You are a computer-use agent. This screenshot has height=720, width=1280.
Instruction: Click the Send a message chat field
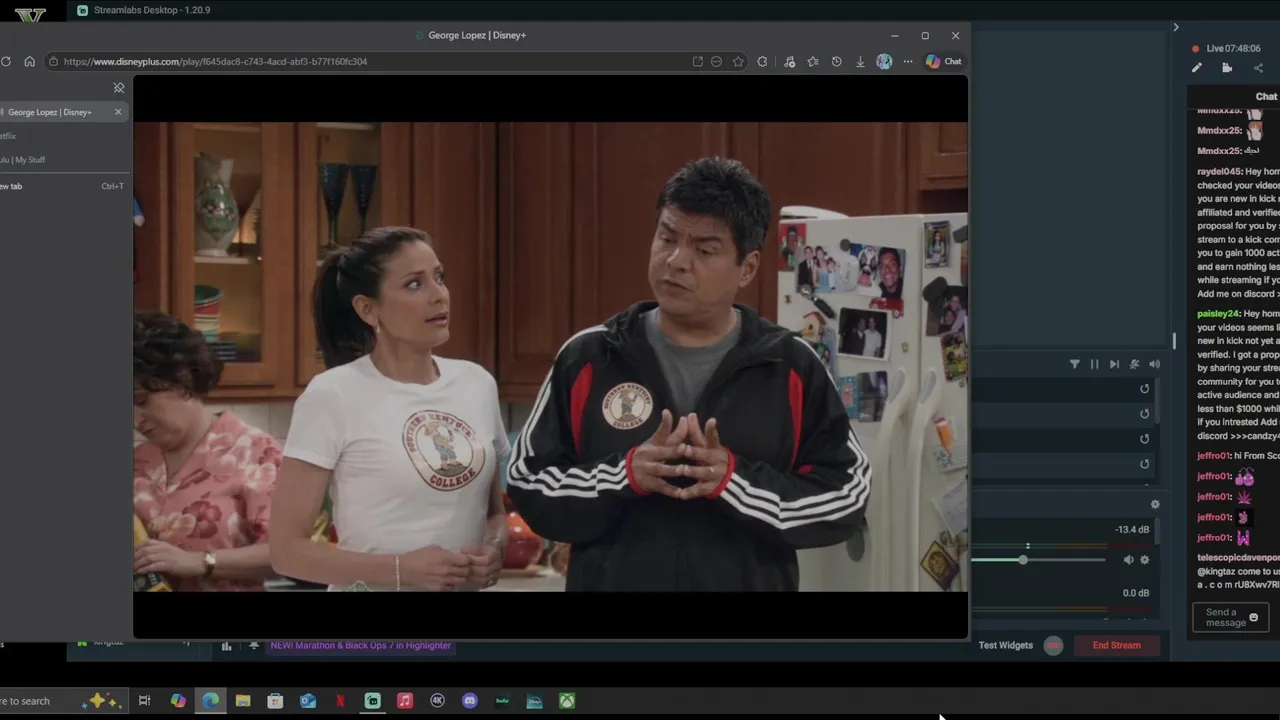click(x=1230, y=618)
